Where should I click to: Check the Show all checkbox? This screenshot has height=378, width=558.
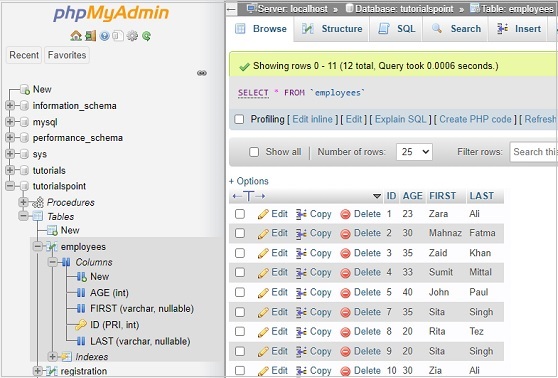(x=254, y=152)
